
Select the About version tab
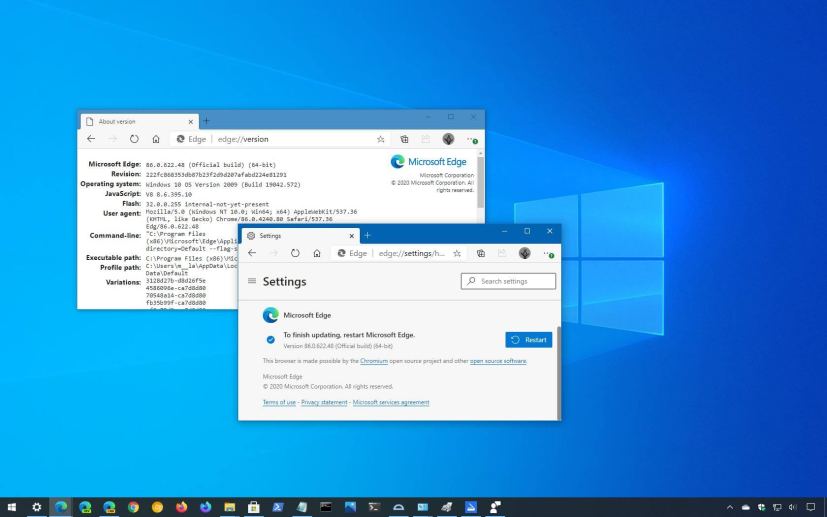140,121
